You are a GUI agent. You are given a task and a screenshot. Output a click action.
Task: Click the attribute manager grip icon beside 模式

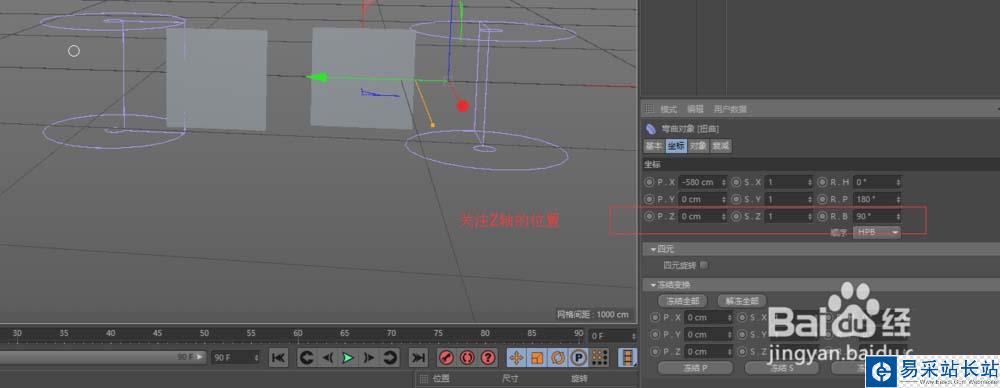click(649, 109)
